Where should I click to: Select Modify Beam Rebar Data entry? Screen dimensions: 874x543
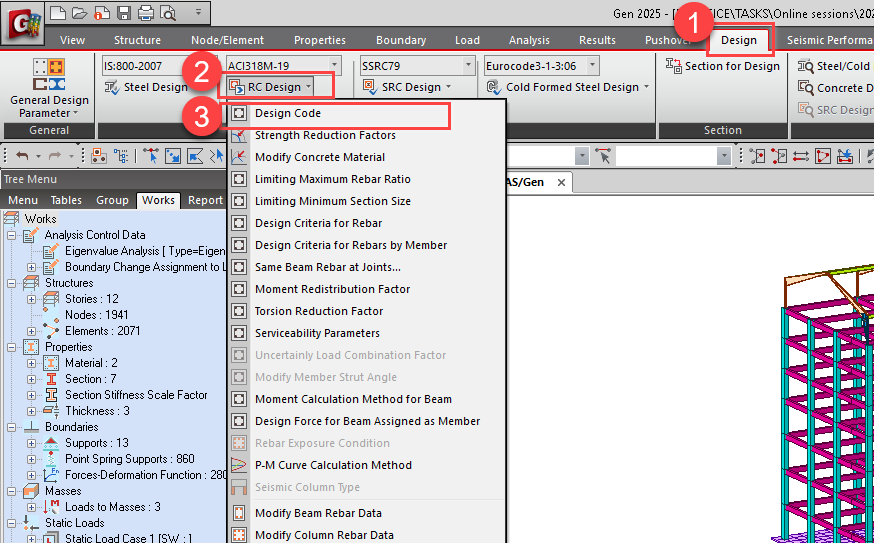(x=368, y=513)
